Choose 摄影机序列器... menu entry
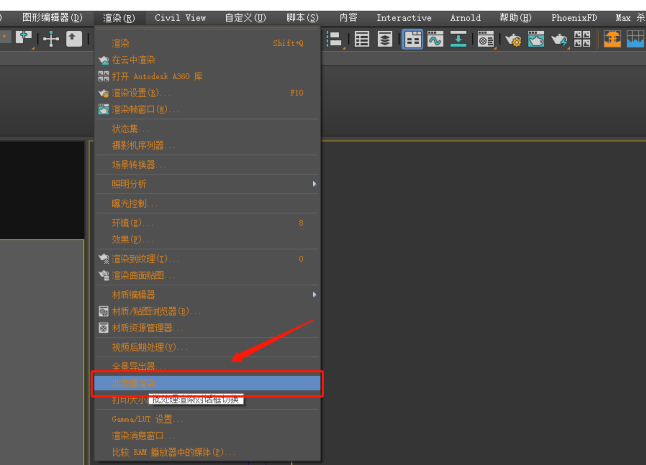The height and width of the screenshot is (465, 646). point(208,145)
